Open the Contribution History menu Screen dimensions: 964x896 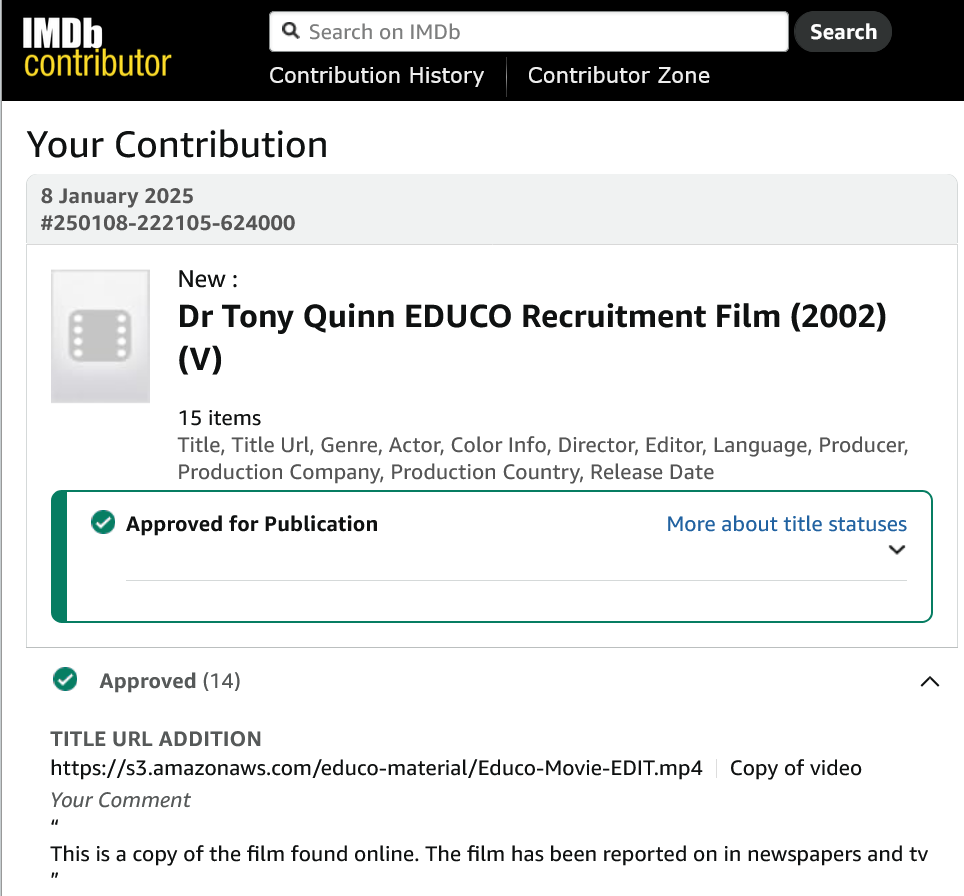tap(376, 76)
